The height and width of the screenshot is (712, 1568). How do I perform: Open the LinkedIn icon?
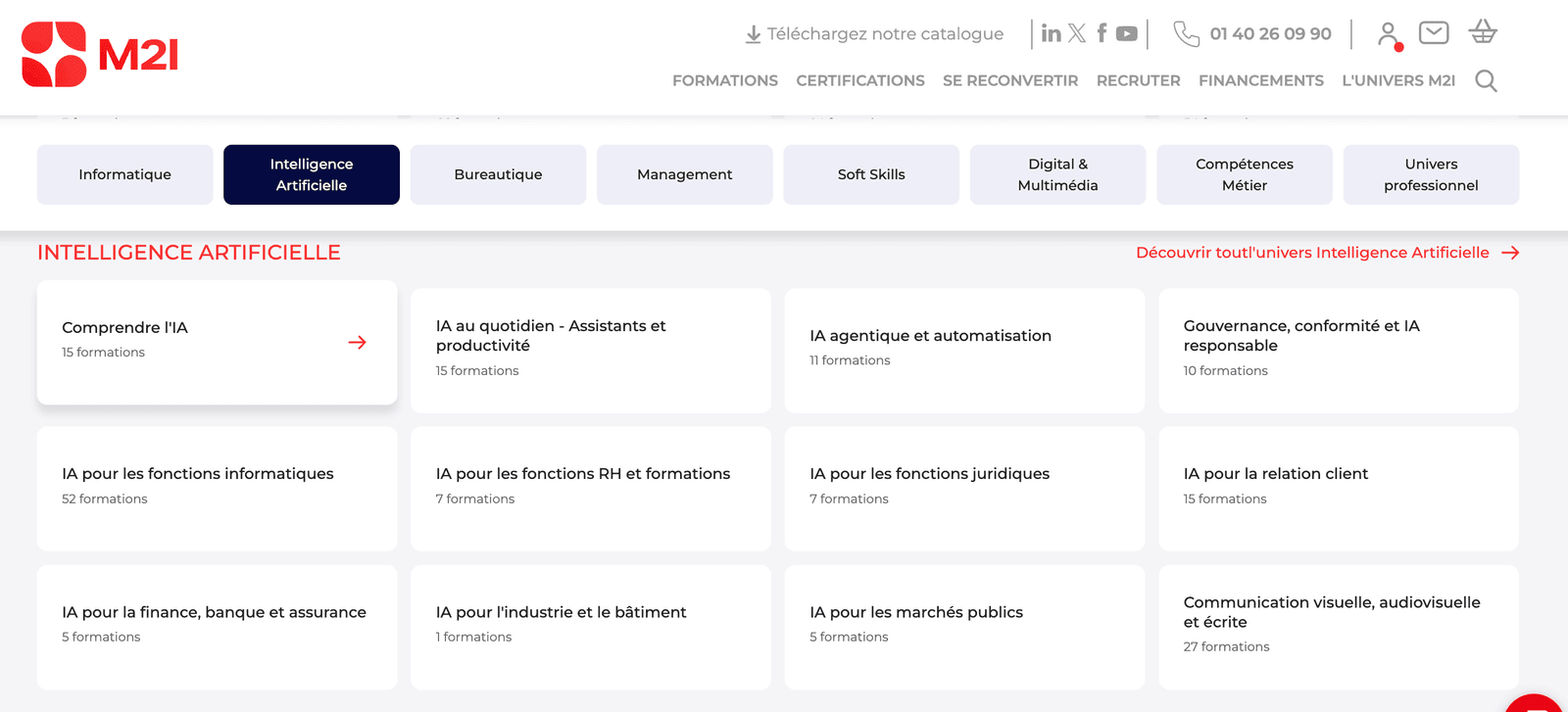pos(1052,33)
